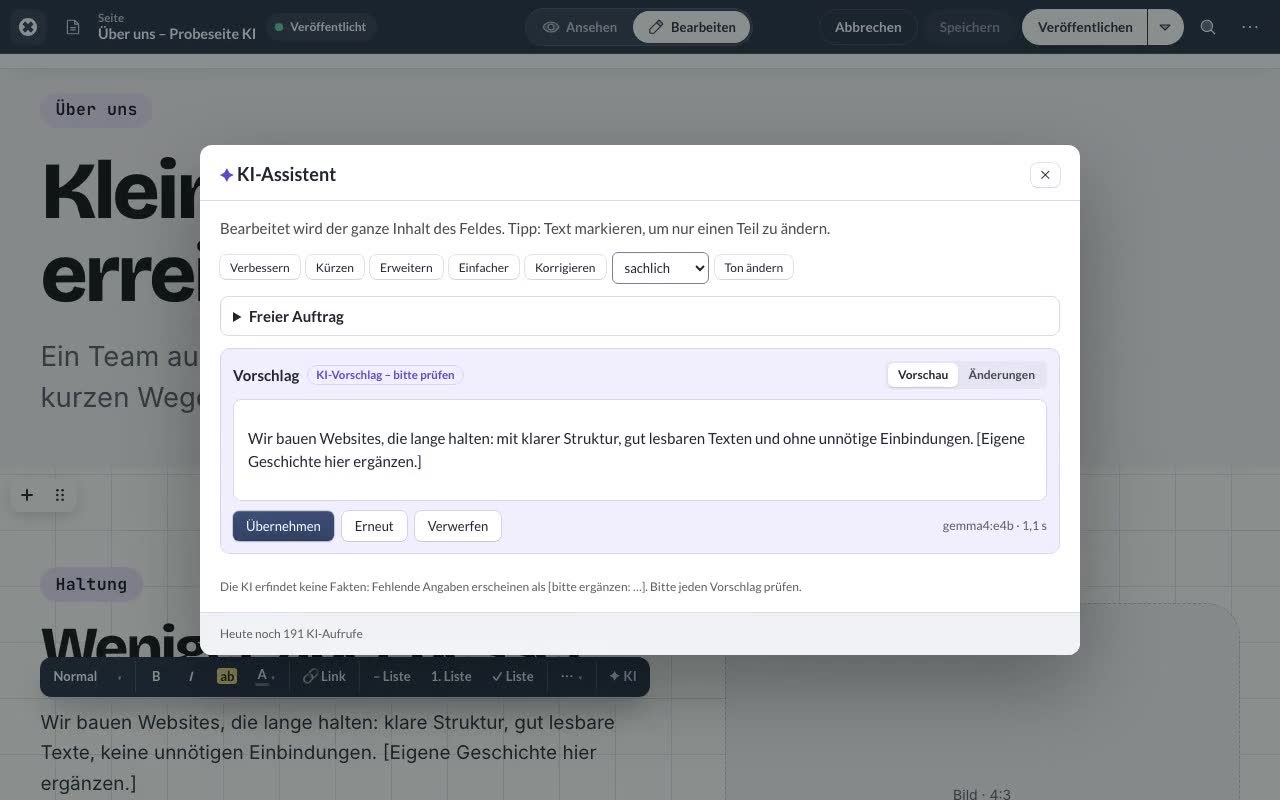
Task: Expand the Freier Auftrag section
Action: tap(640, 316)
